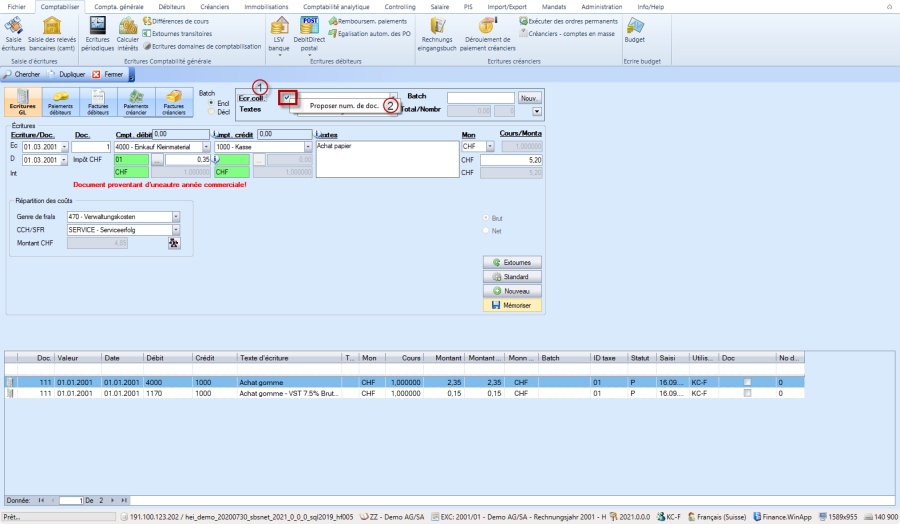Image resolution: width=900 pixels, height=524 pixels.
Task: Open the CCH/SFR Serviceerfolg dropdown
Action: pyautogui.click(x=176, y=229)
